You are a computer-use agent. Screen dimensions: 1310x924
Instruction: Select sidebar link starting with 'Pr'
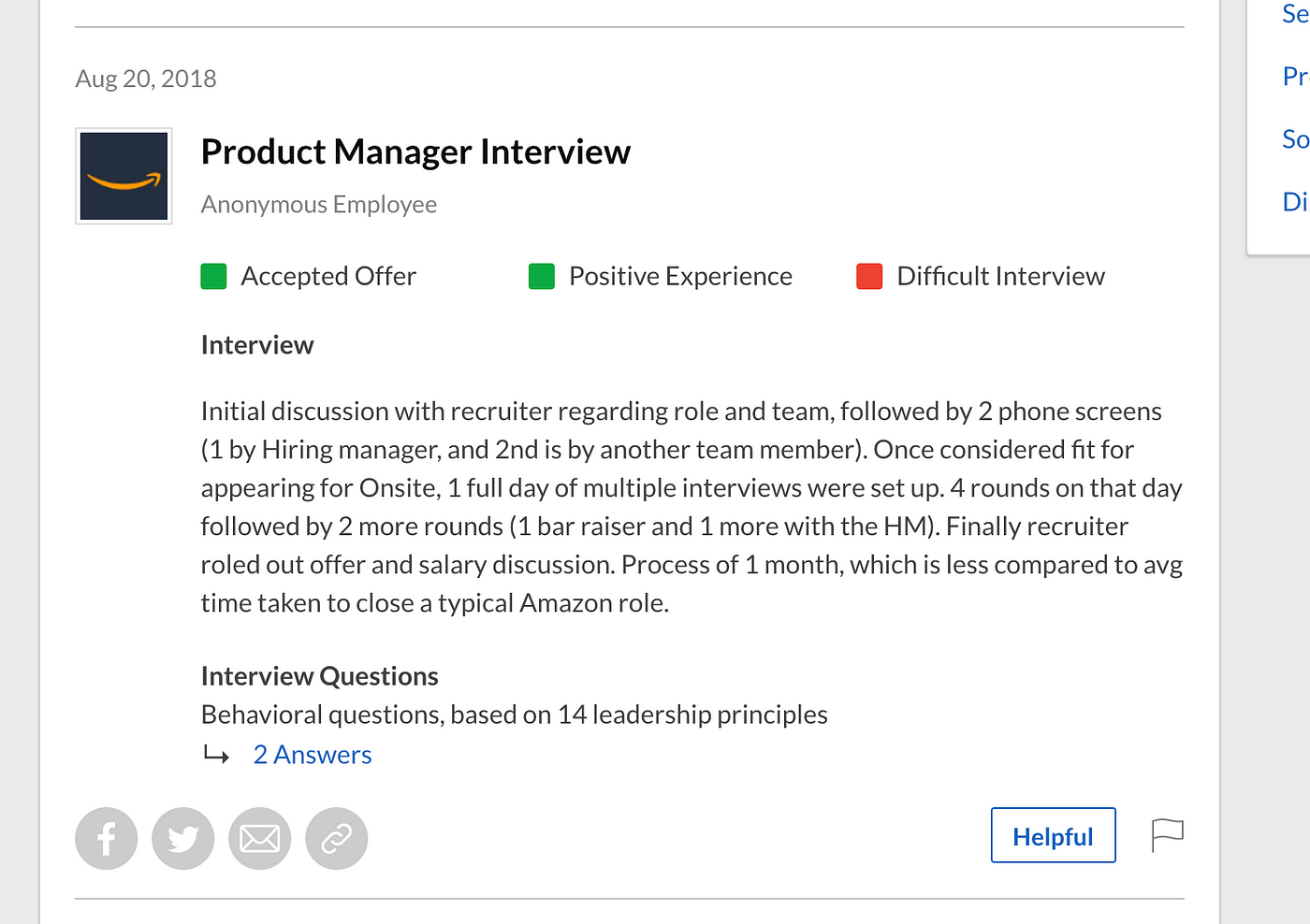point(1295,77)
